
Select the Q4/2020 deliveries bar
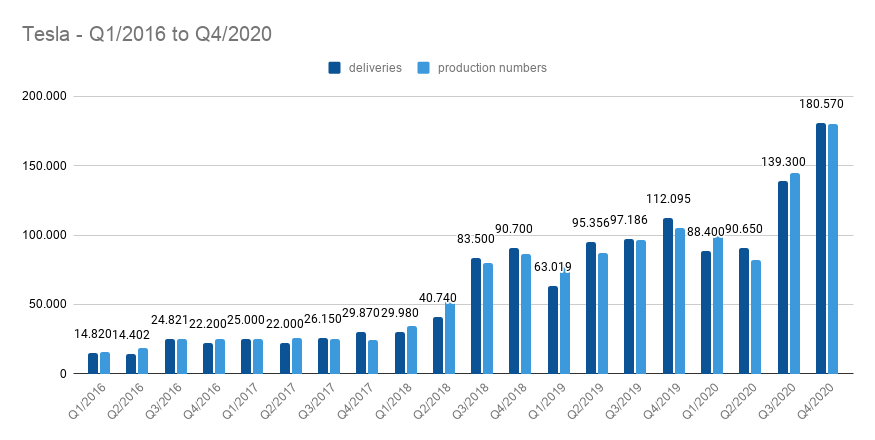[821, 248]
